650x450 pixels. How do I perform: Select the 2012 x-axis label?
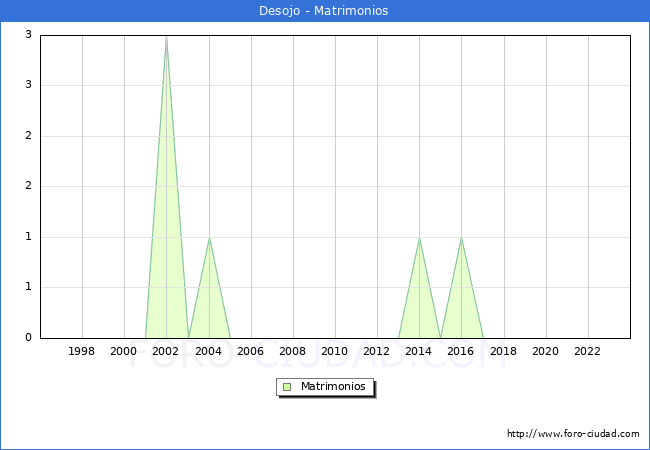[x=377, y=352]
